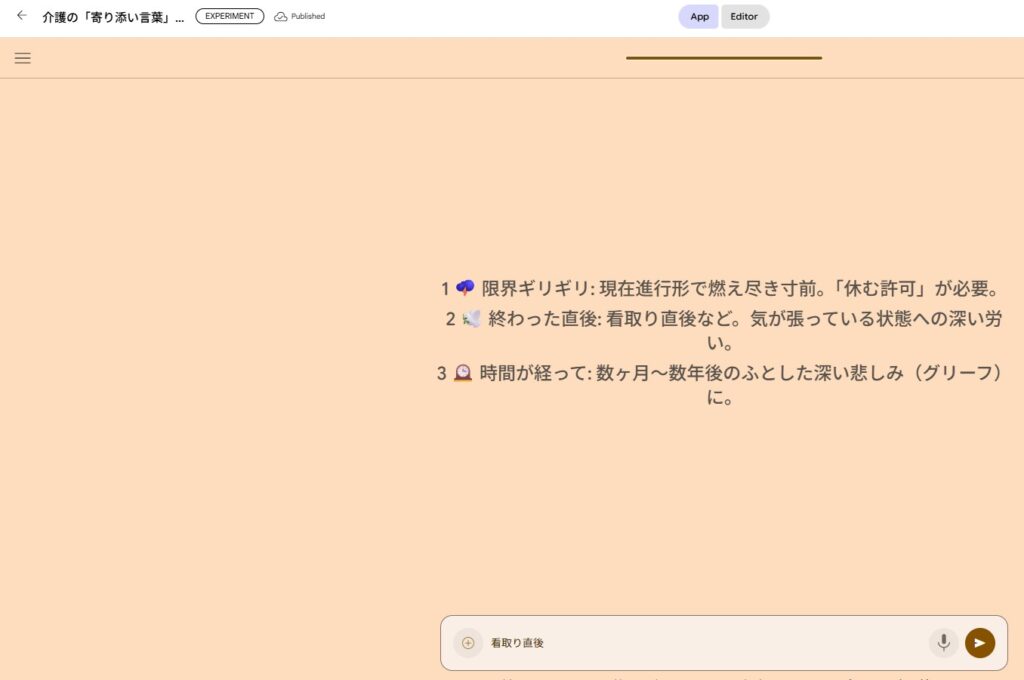Click the plus attachment icon in the input box
This screenshot has width=1024, height=680.
(468, 643)
